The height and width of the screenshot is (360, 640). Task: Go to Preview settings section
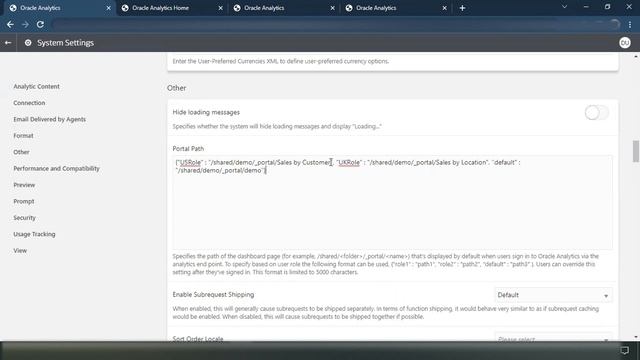[x=24, y=185]
